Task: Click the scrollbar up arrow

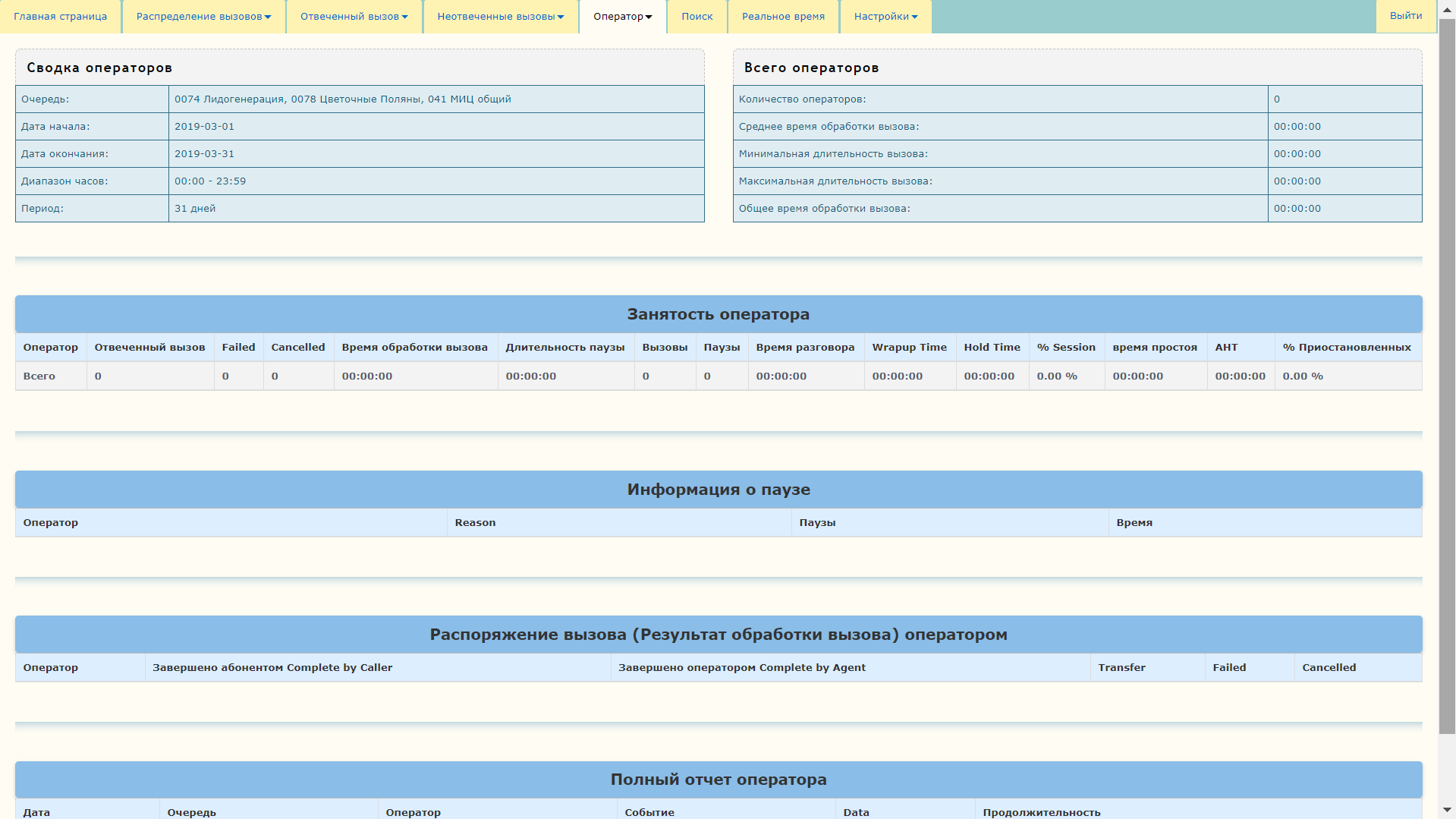Action: (x=1448, y=8)
